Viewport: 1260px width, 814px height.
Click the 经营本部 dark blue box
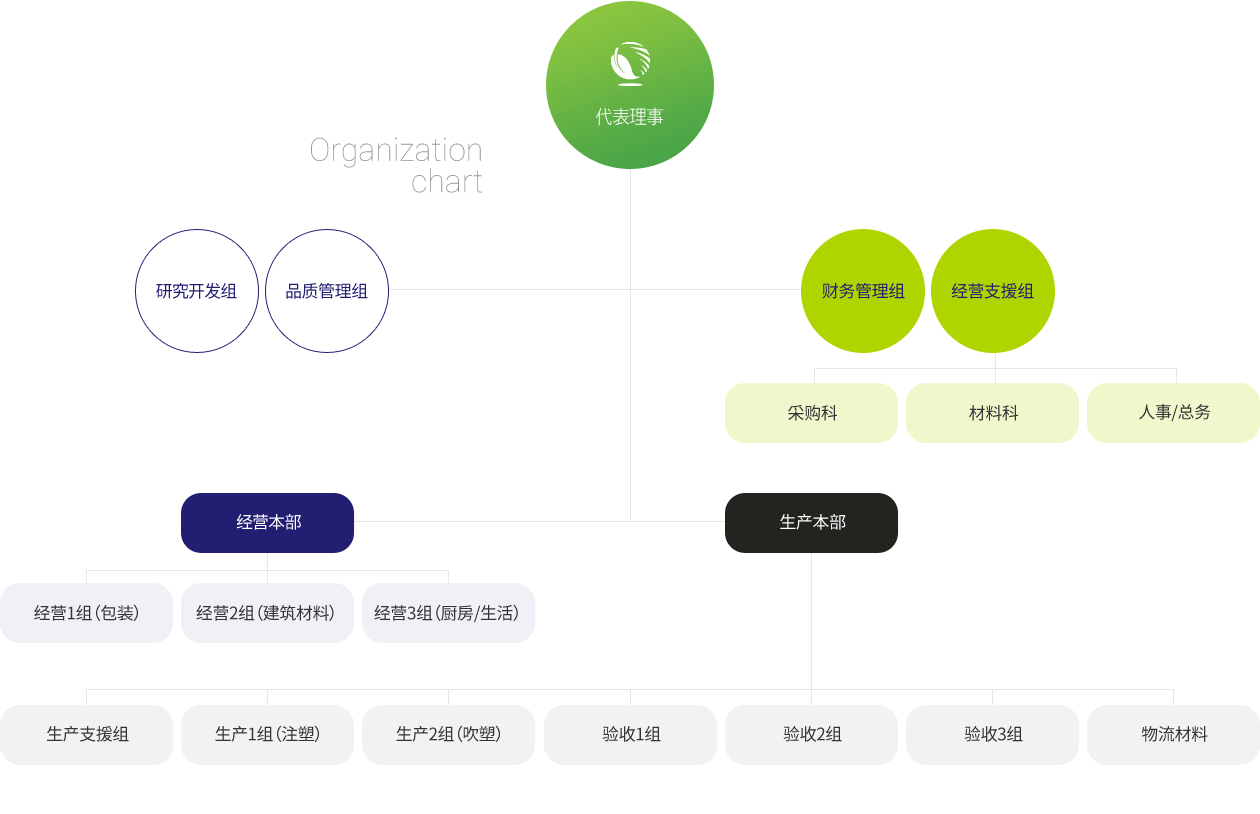[267, 523]
